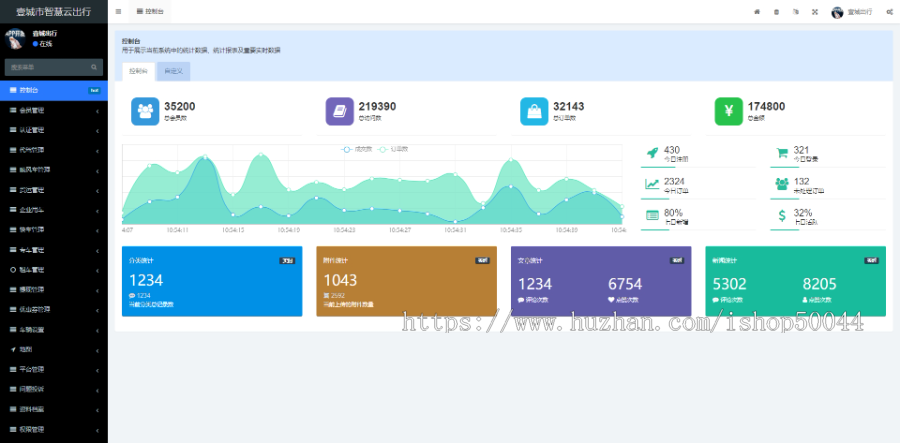900x443 pixels.
Task: Open the 权限管理 sidebar menu
Action: pos(54,429)
